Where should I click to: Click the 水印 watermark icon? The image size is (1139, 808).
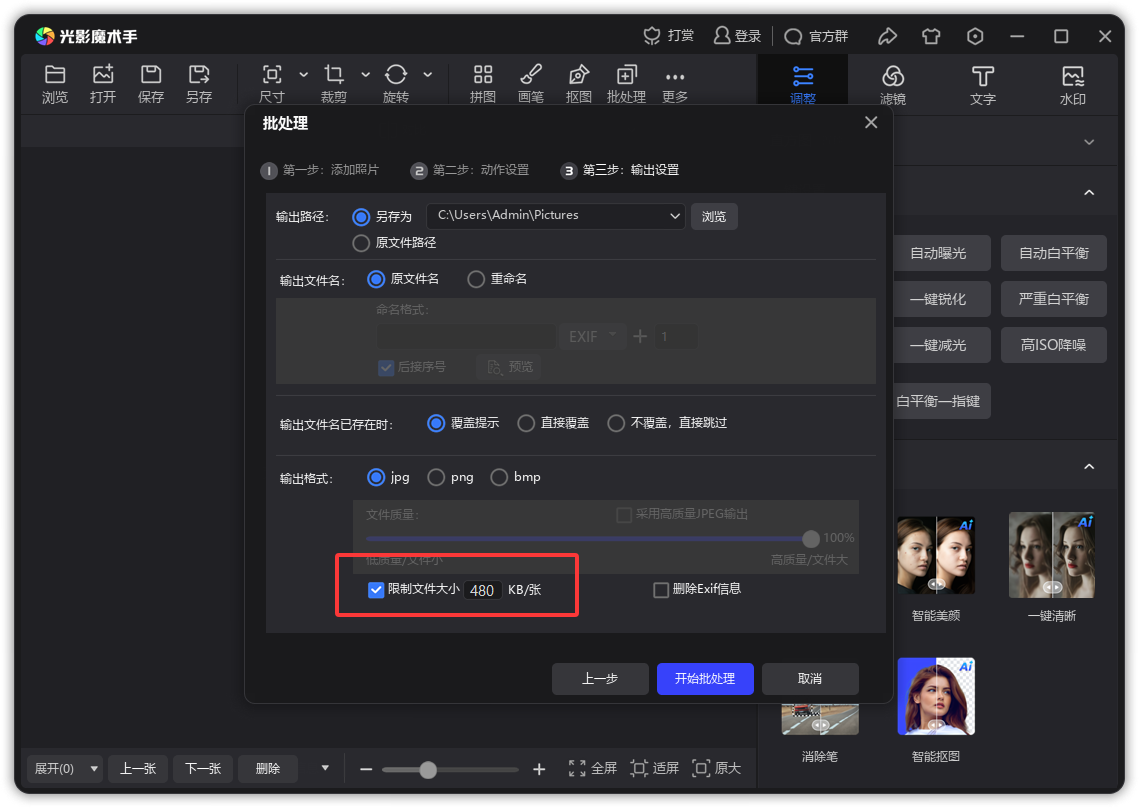point(1073,77)
